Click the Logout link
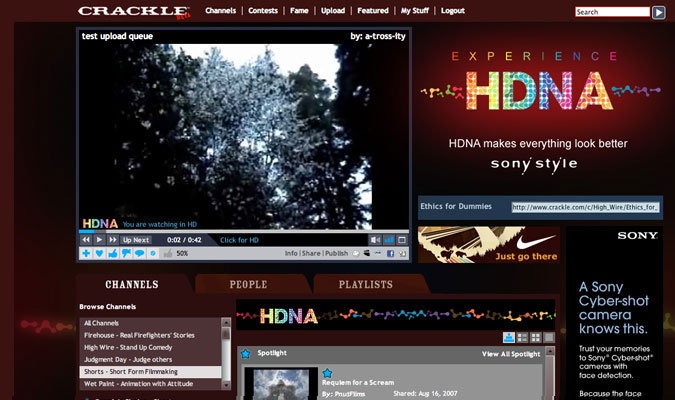Viewport: 675px width, 400px height. [x=452, y=11]
